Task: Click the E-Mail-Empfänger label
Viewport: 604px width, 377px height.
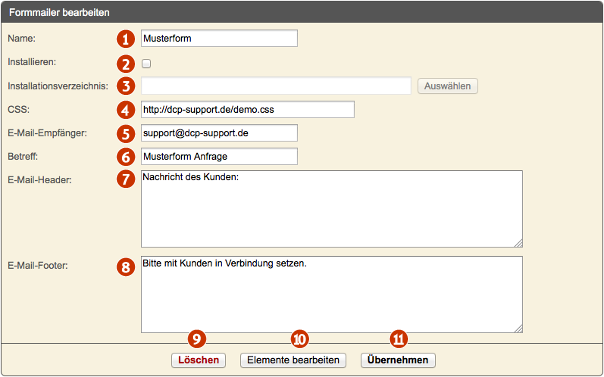Action: (x=48, y=133)
